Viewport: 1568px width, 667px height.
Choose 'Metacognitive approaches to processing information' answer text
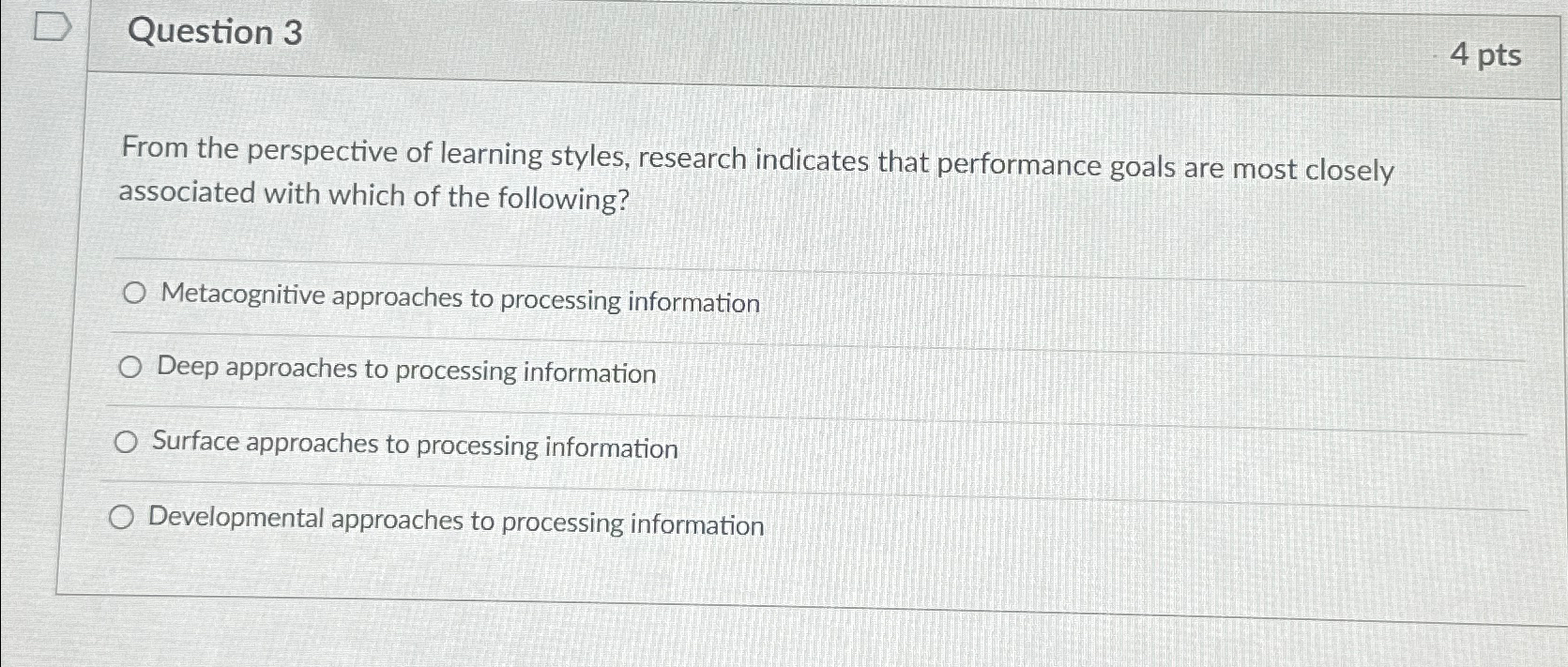coord(460,300)
